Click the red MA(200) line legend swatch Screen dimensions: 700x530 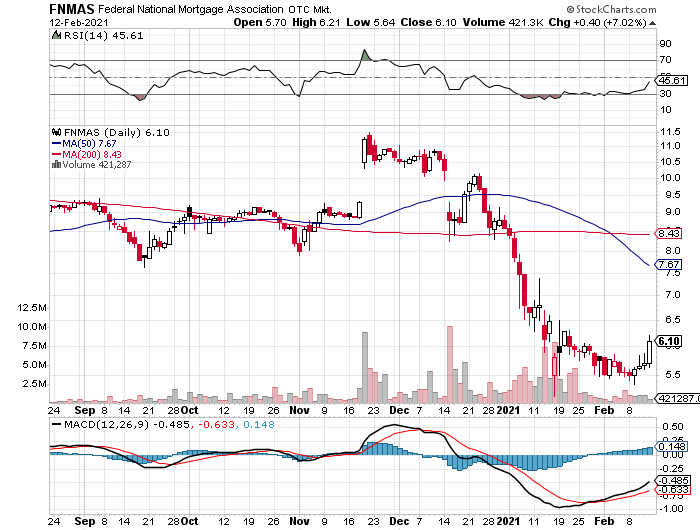click(x=56, y=154)
